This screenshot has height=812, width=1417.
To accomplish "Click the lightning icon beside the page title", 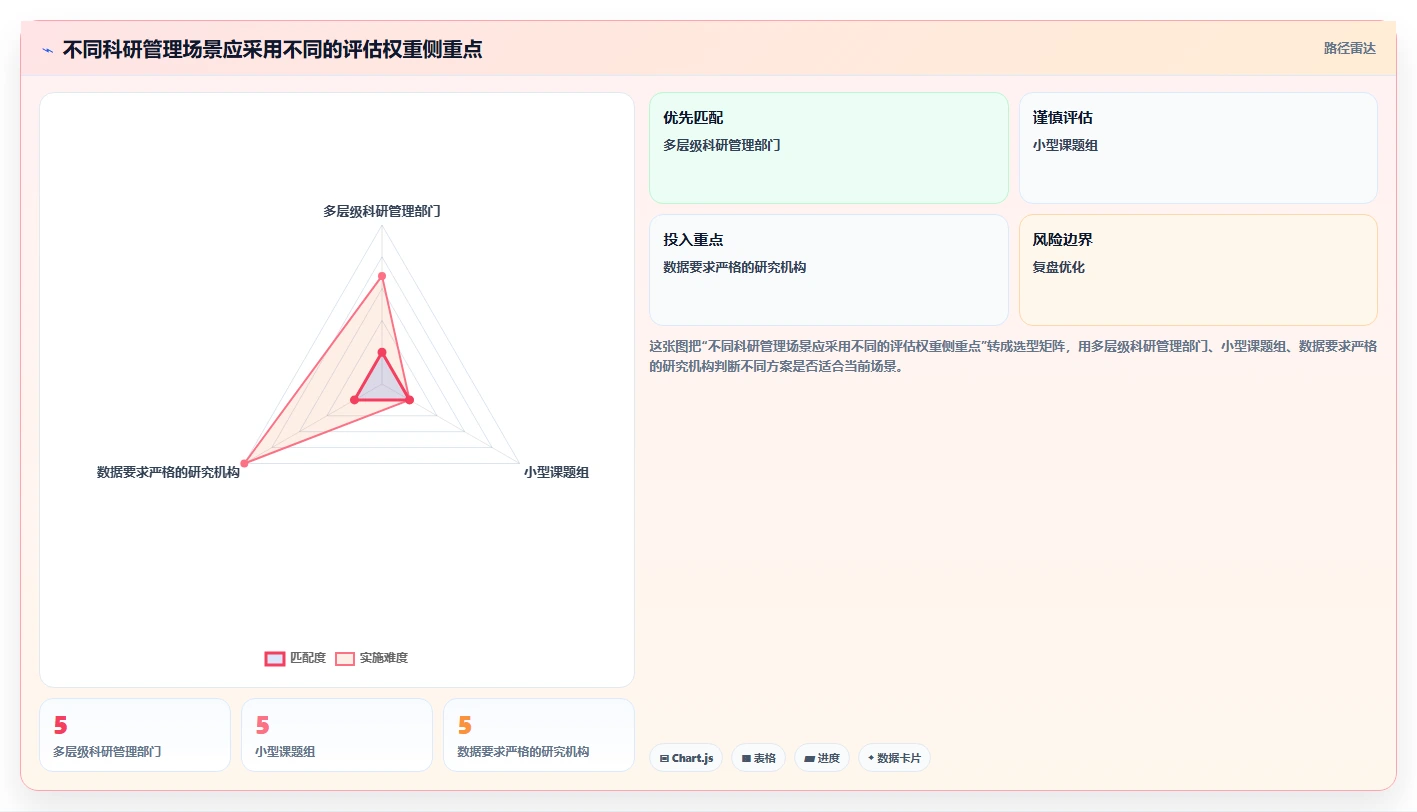I will 47,49.
